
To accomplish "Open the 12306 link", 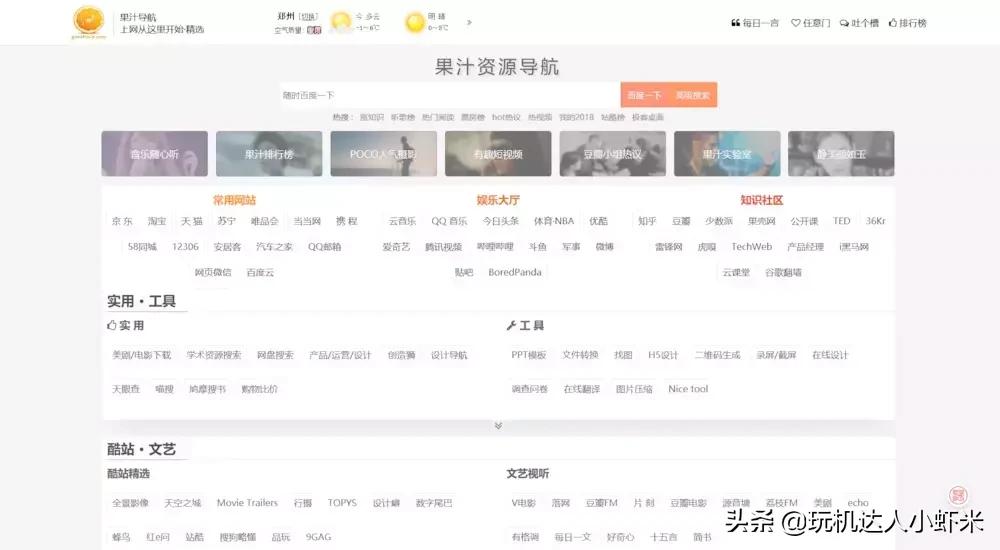I will coord(185,247).
